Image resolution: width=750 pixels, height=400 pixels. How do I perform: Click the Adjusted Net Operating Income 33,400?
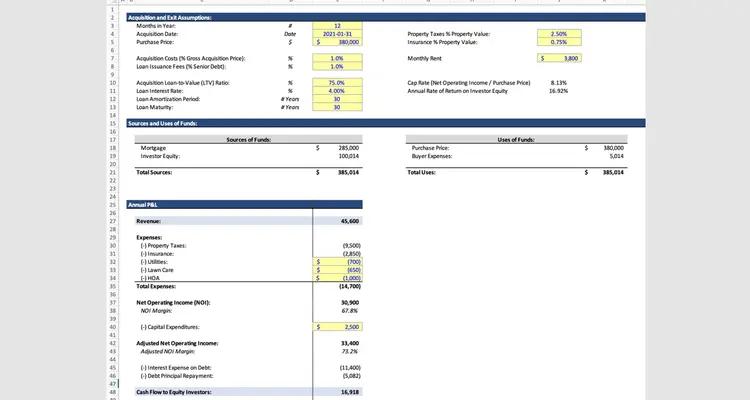click(x=350, y=344)
